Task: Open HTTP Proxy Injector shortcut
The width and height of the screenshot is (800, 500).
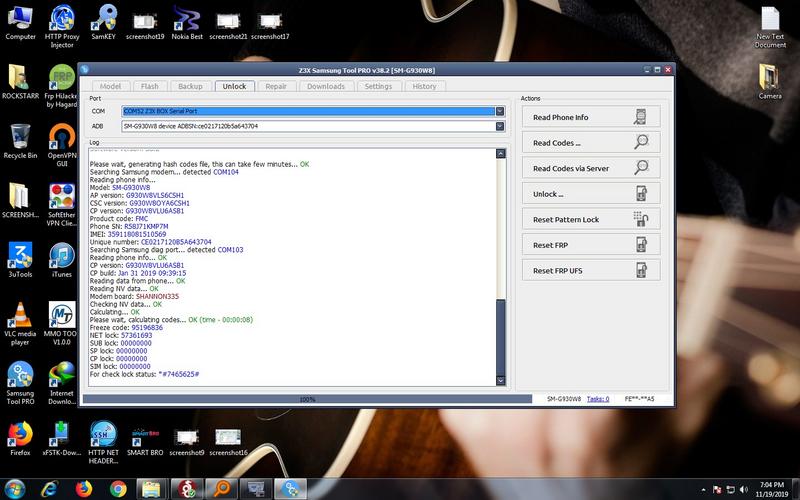Action: click(x=62, y=27)
